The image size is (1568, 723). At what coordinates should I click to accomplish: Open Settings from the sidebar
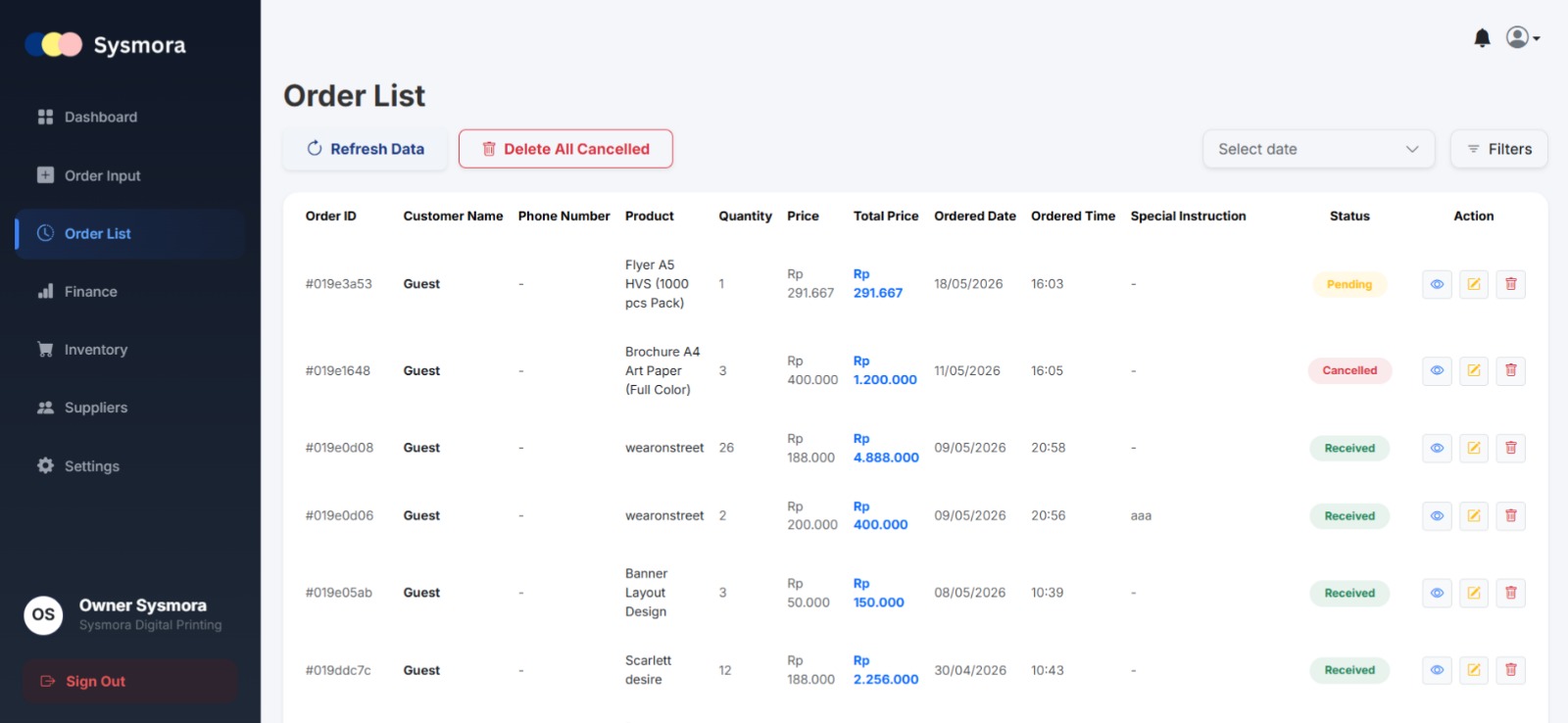[x=130, y=466]
